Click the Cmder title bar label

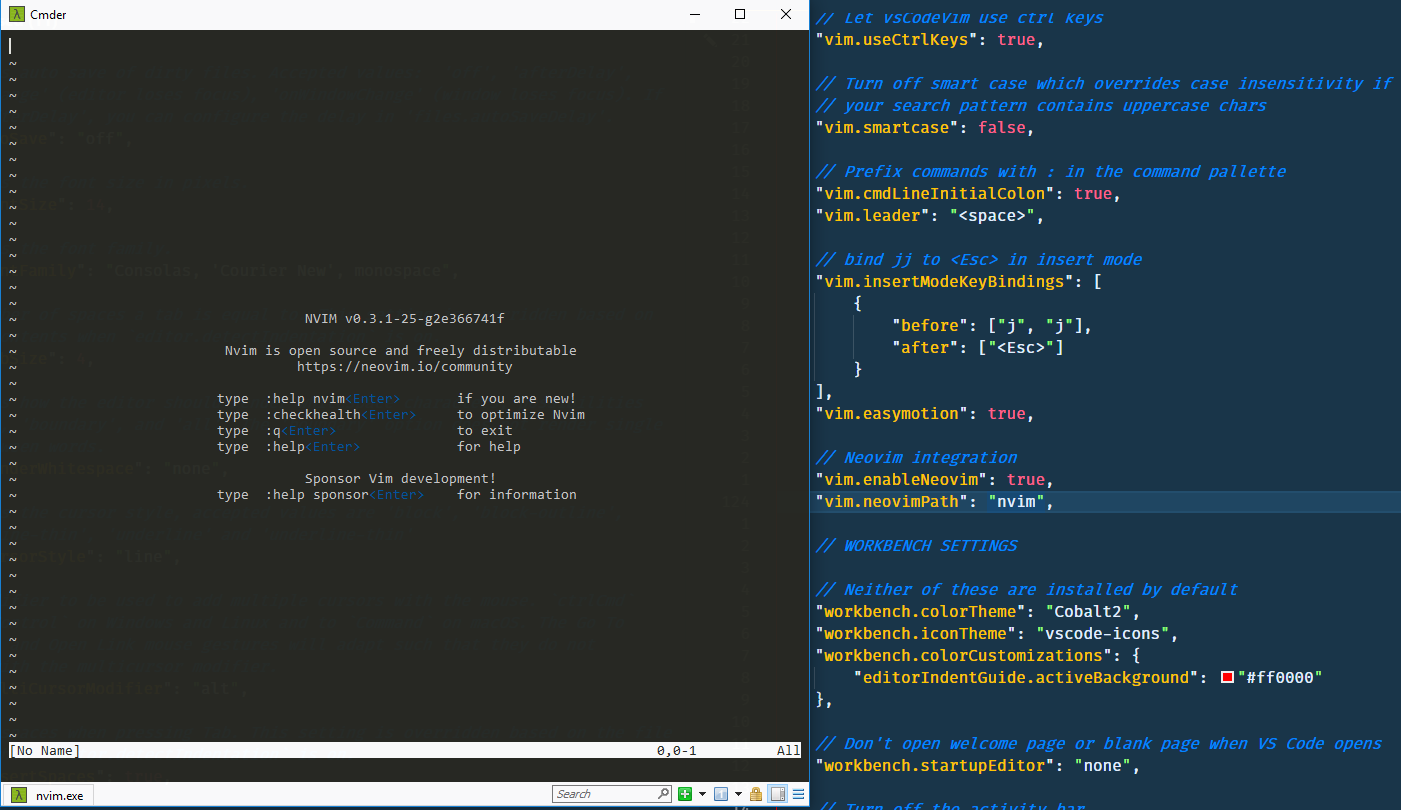47,14
